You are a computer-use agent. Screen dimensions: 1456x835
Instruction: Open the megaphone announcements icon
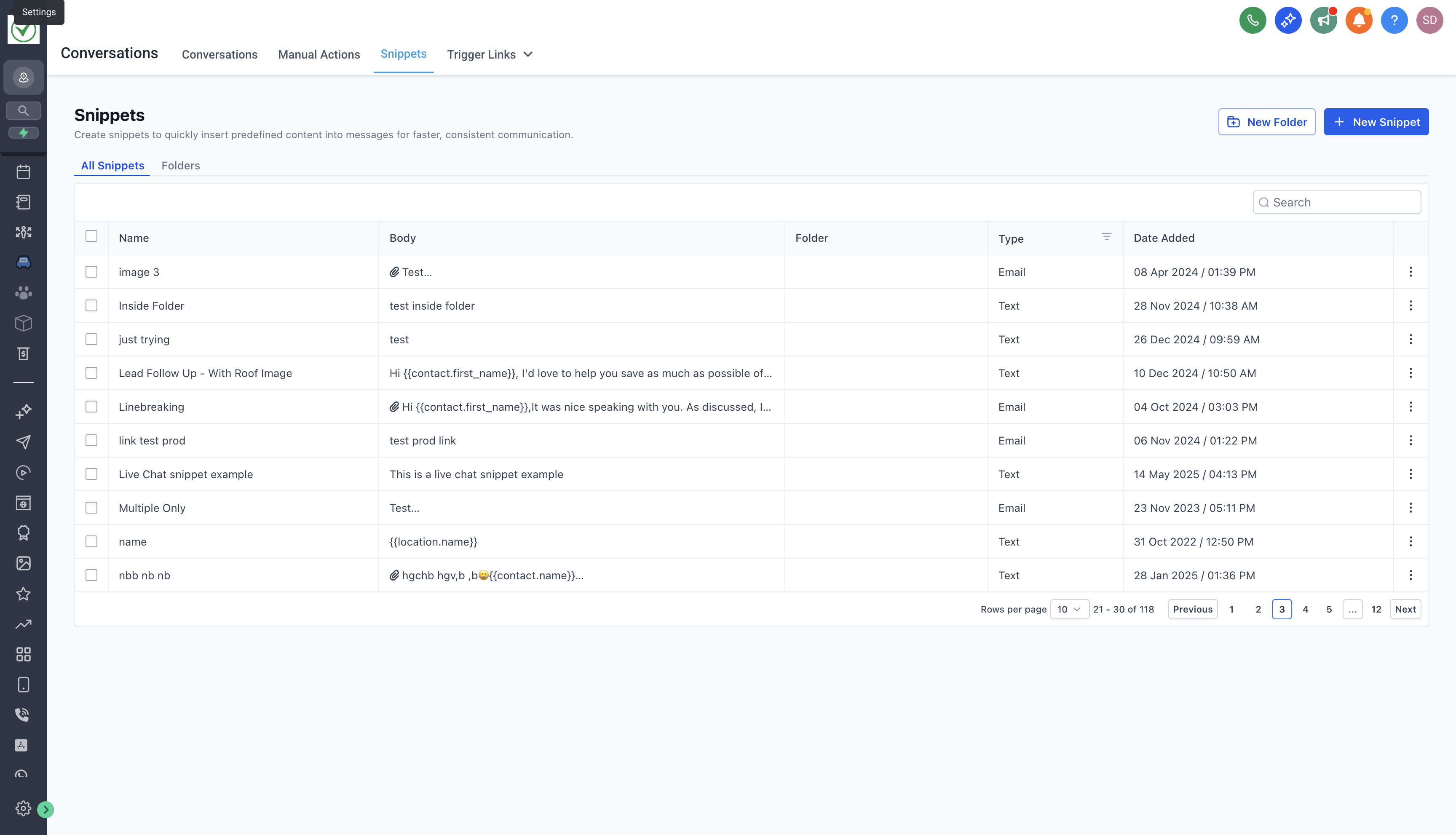[1323, 21]
